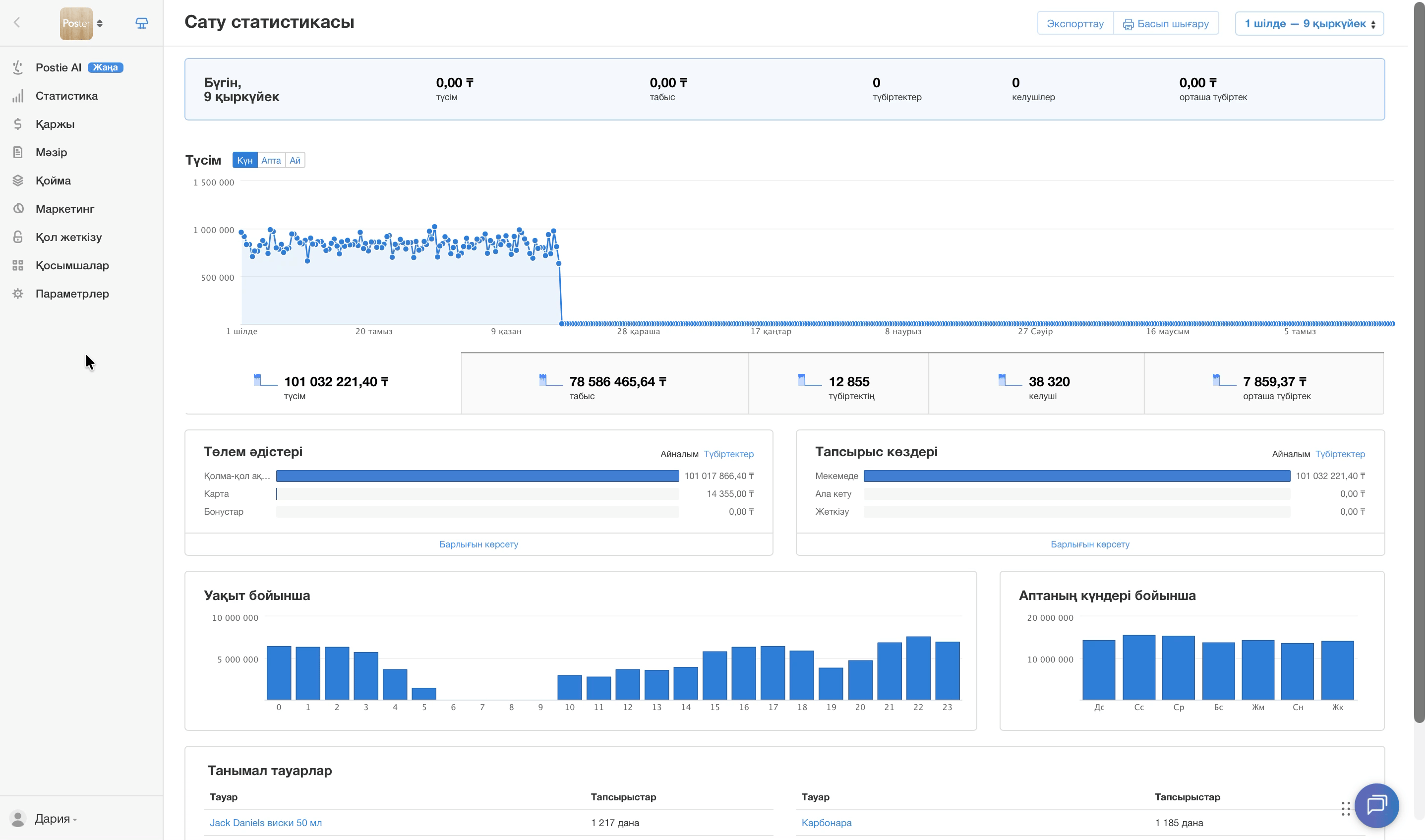The width and height of the screenshot is (1428, 840).
Task: Switch Тапсырыс көздері to Түбіртектер view
Action: pos(1340,454)
